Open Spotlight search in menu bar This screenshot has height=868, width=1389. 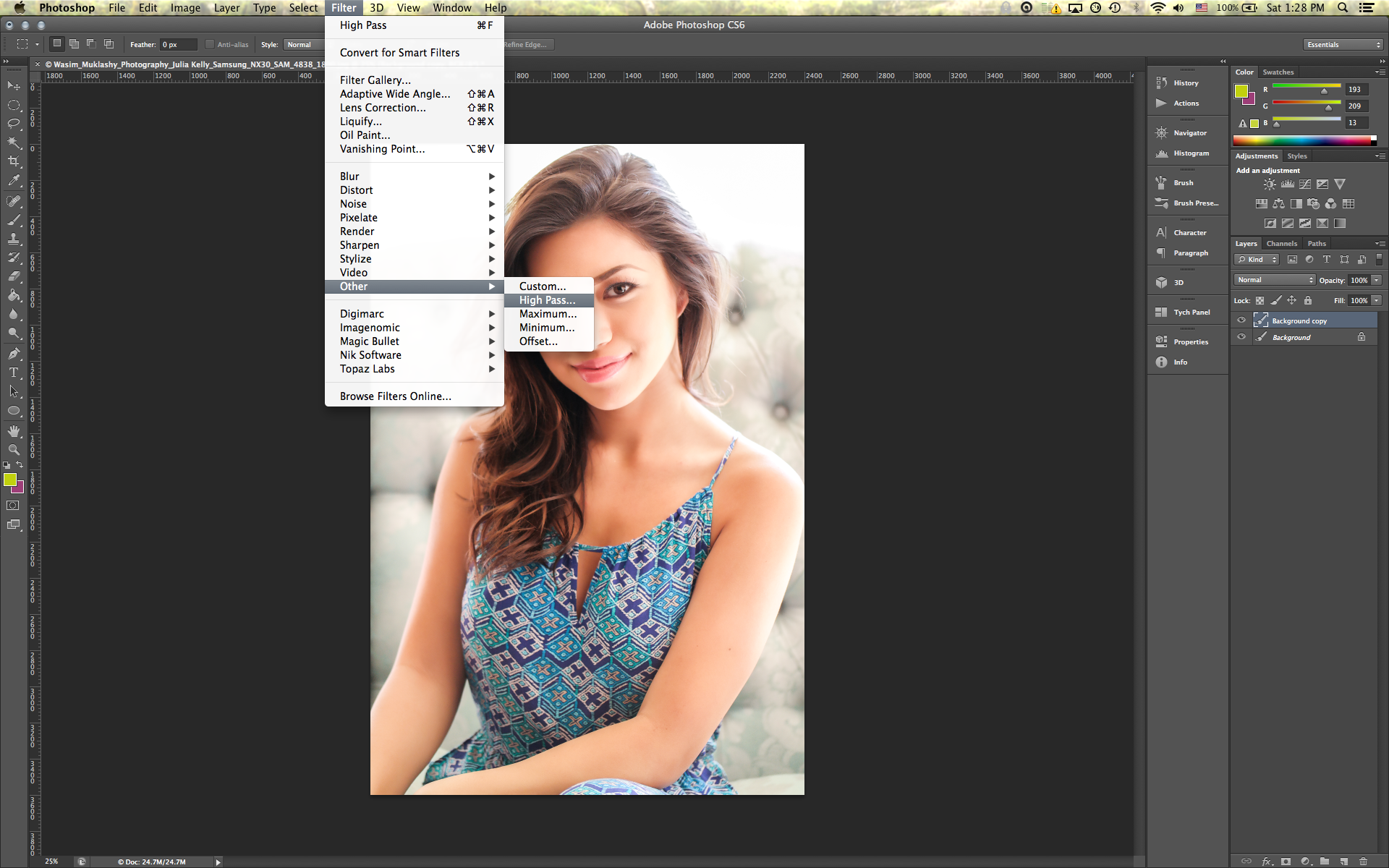[x=1342, y=8]
